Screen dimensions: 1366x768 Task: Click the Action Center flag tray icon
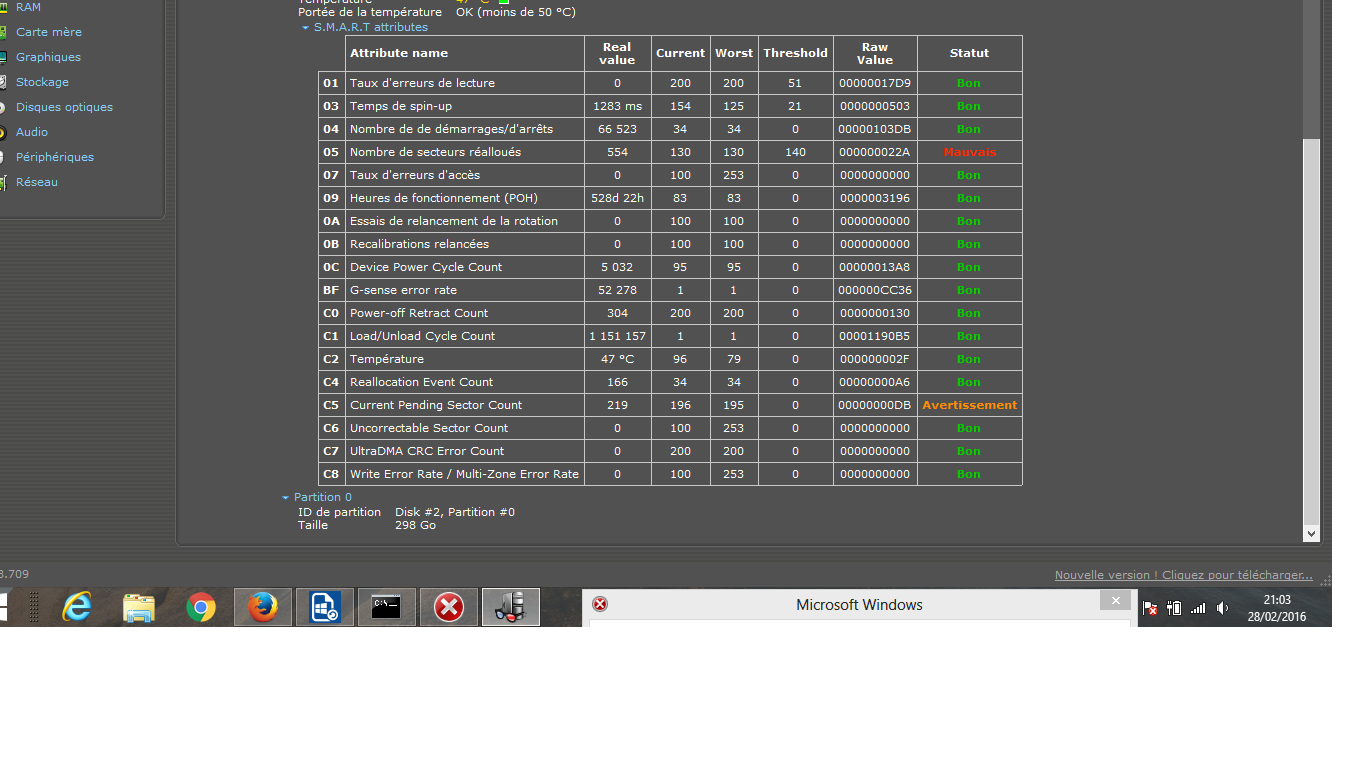point(1150,608)
